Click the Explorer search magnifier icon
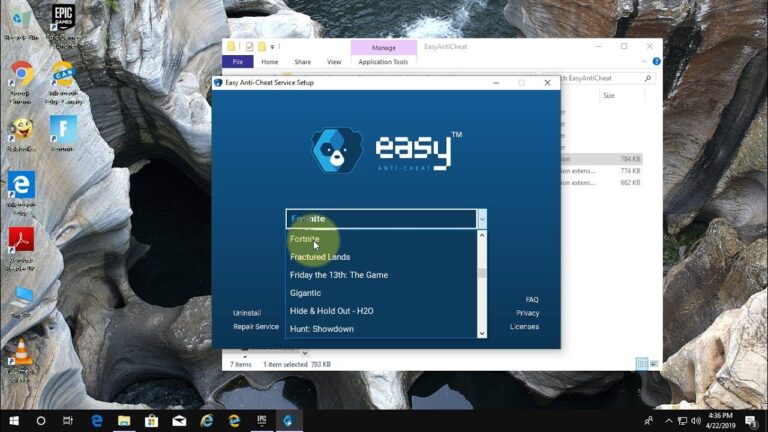The image size is (768, 432). [648, 78]
